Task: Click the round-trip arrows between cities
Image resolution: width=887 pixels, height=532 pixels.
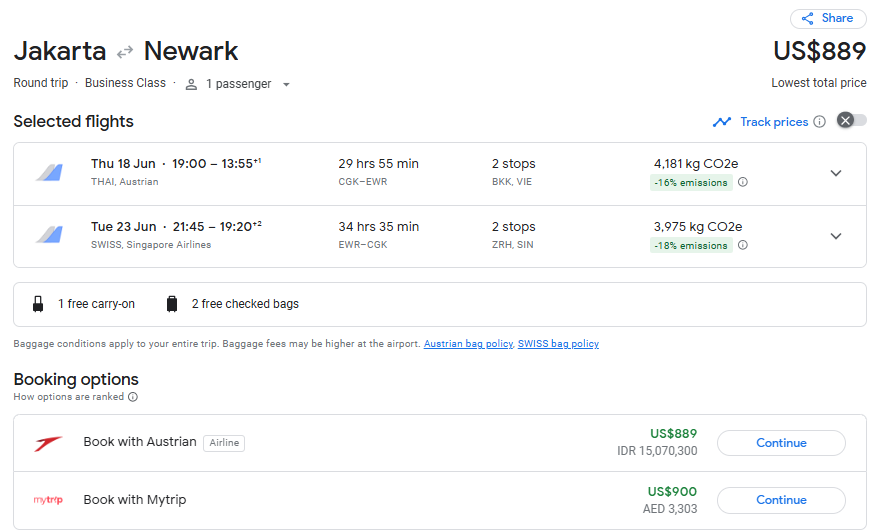Action: 125,52
